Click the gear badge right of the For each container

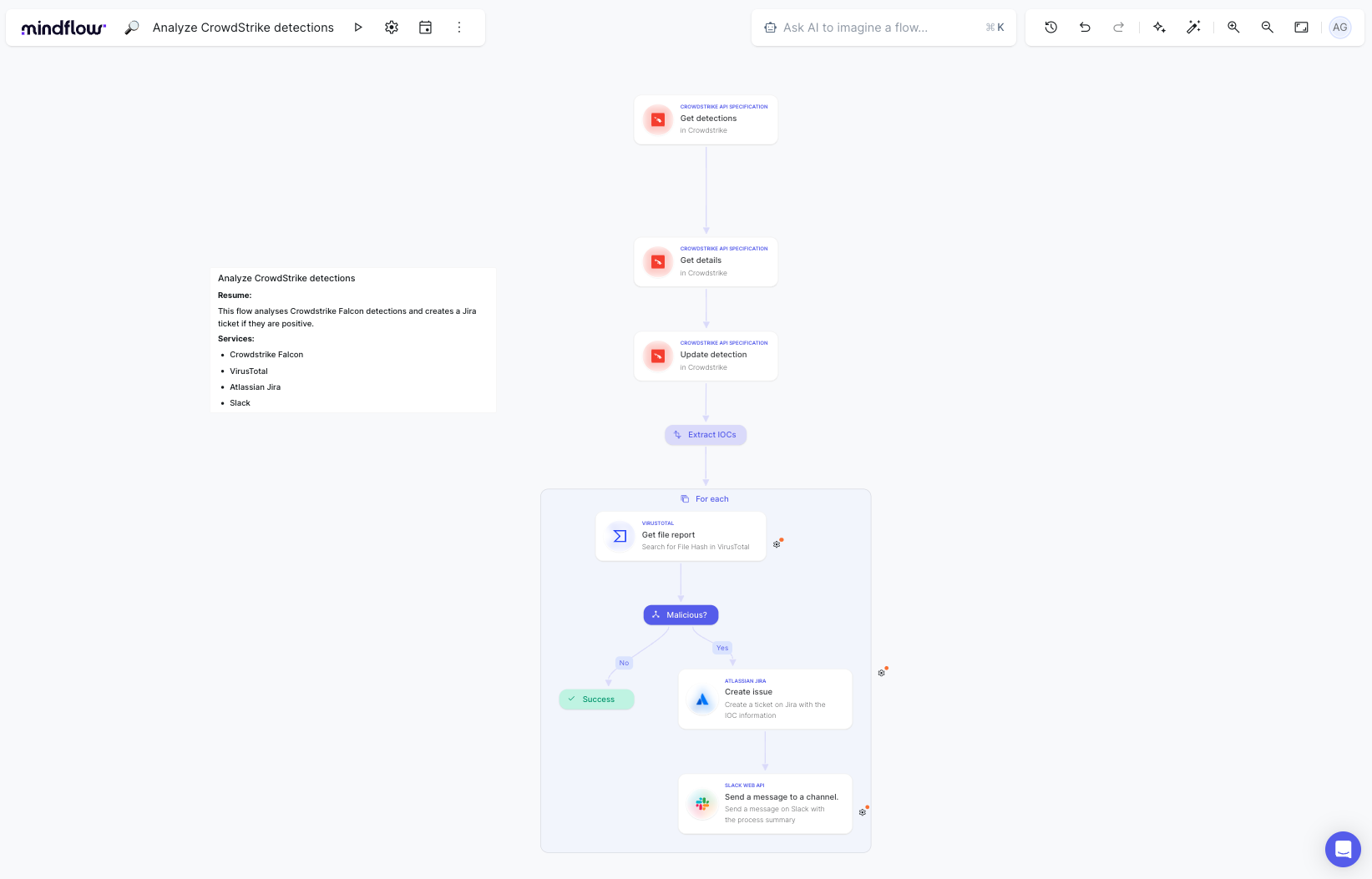pyautogui.click(x=882, y=672)
